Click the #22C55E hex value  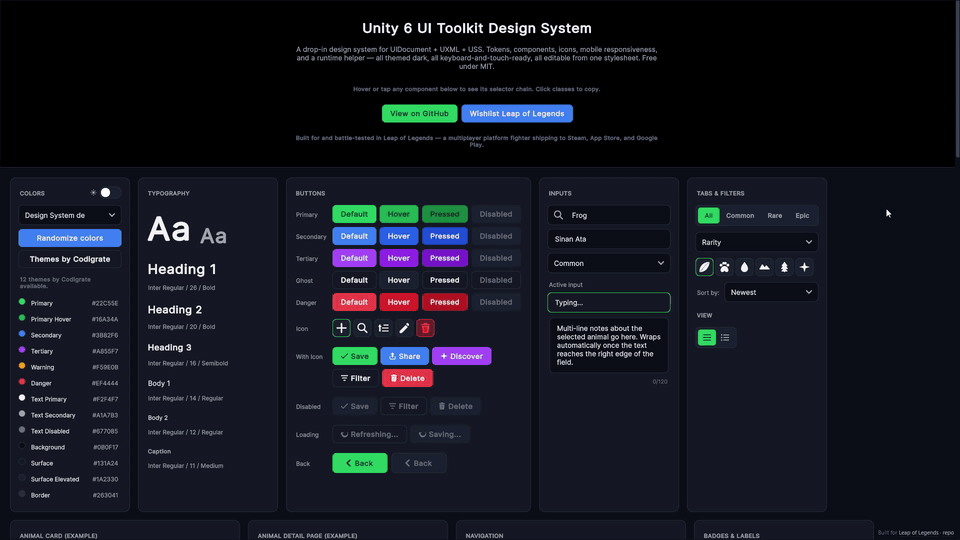click(x=105, y=303)
